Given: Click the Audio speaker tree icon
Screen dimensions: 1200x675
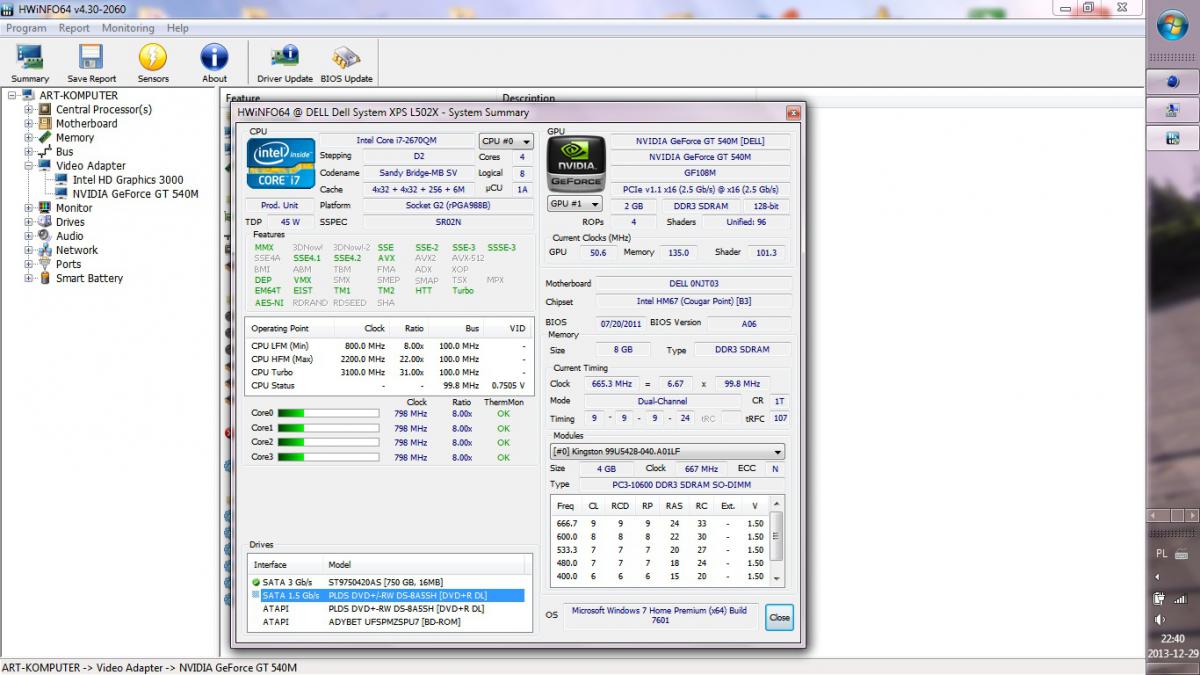Looking at the screenshot, I should pos(45,236).
